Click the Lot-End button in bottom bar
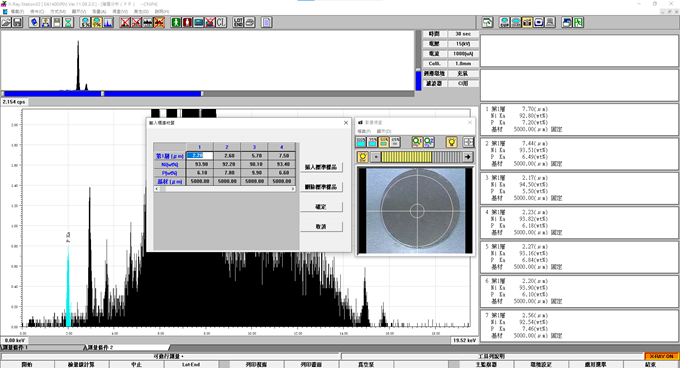This screenshot has width=680, height=368. point(191,365)
